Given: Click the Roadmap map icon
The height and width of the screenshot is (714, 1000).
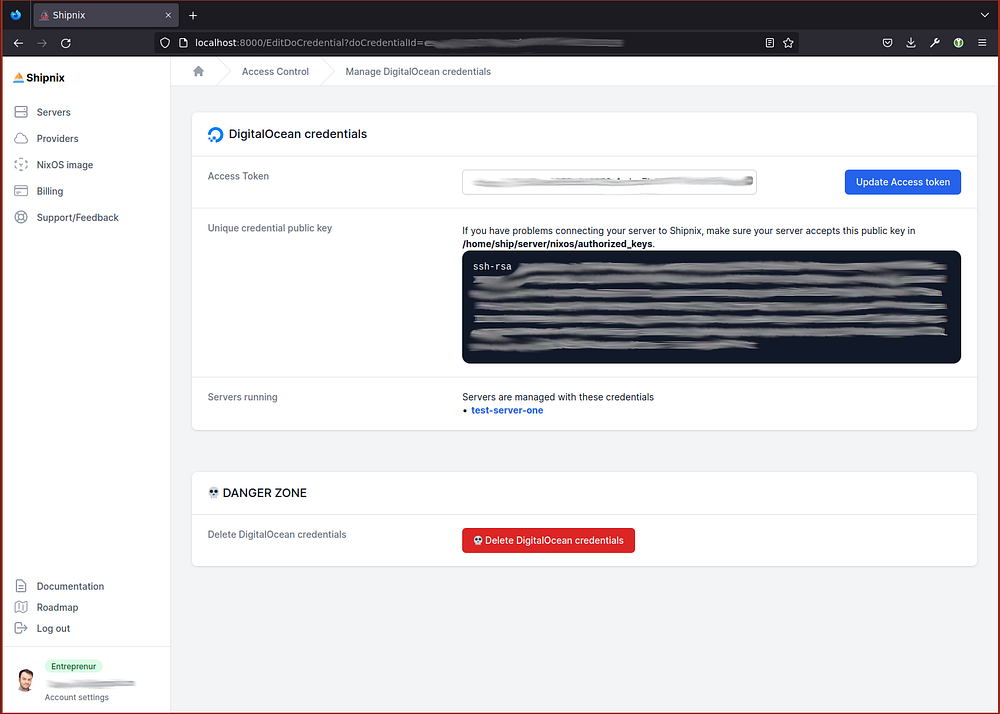Looking at the screenshot, I should [21, 607].
